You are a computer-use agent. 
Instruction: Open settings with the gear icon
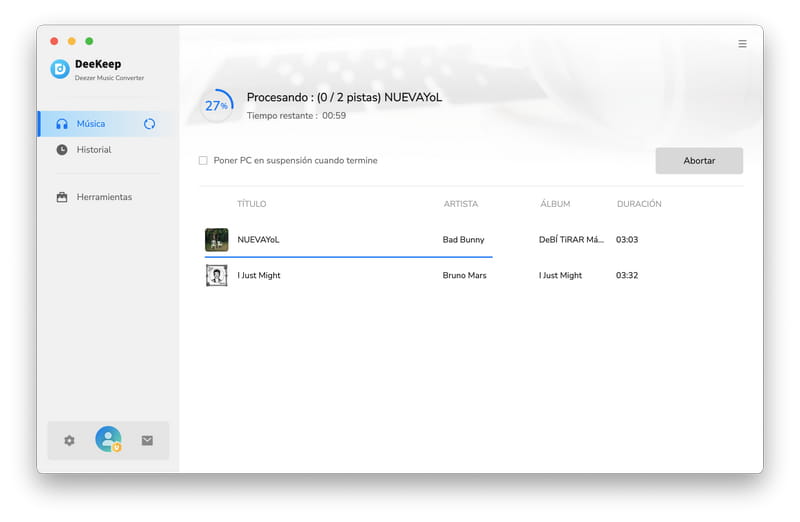69,440
